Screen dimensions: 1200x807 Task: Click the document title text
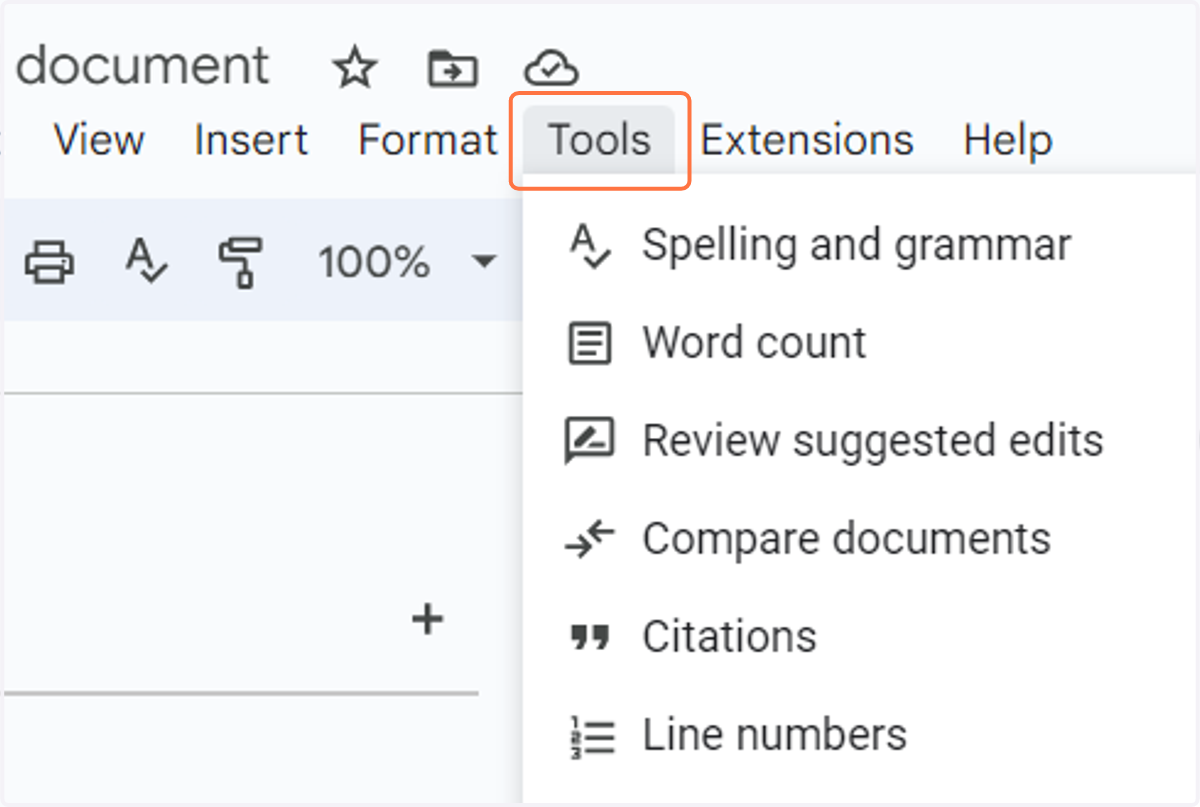click(143, 66)
